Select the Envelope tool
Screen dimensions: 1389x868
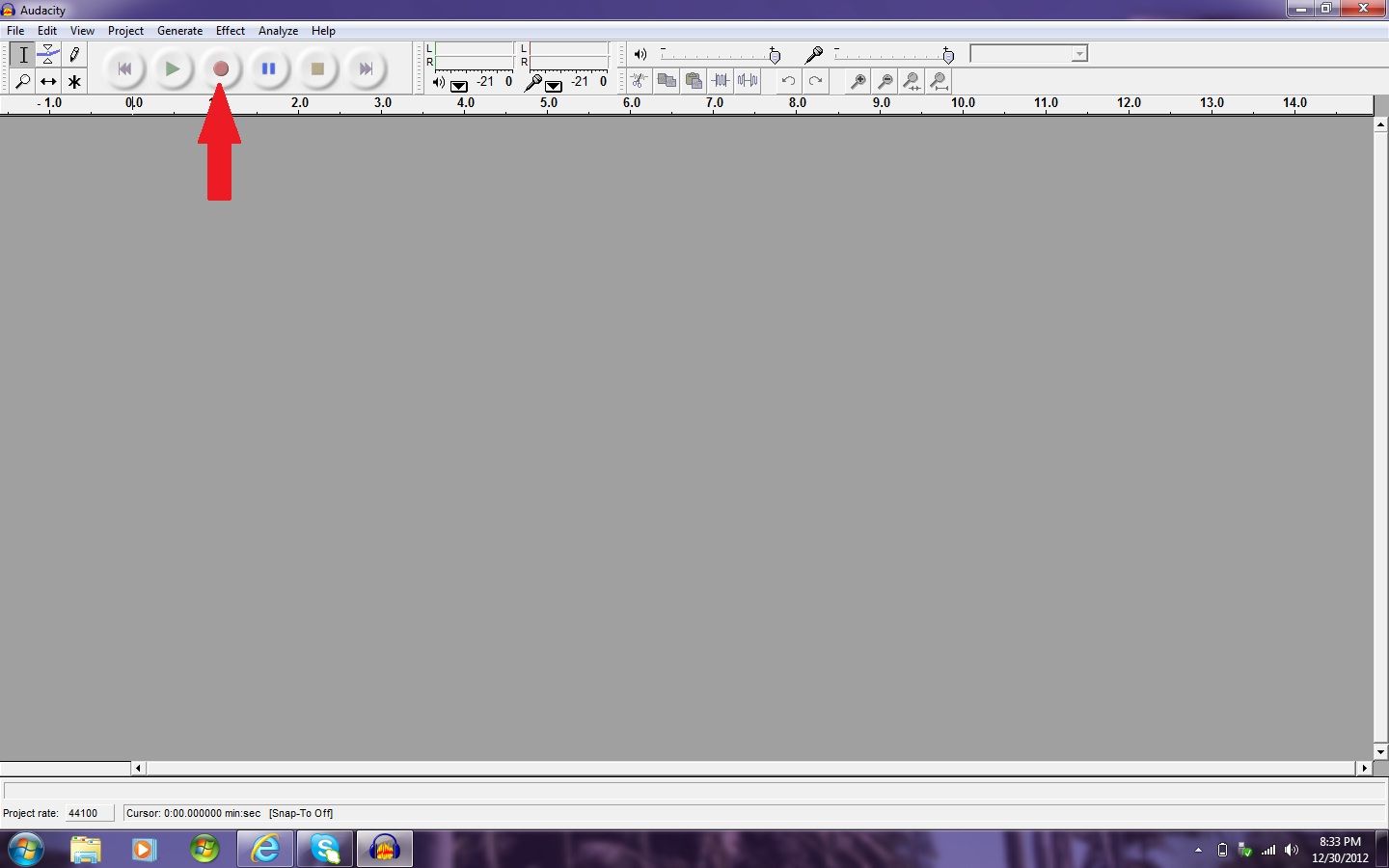[x=48, y=55]
